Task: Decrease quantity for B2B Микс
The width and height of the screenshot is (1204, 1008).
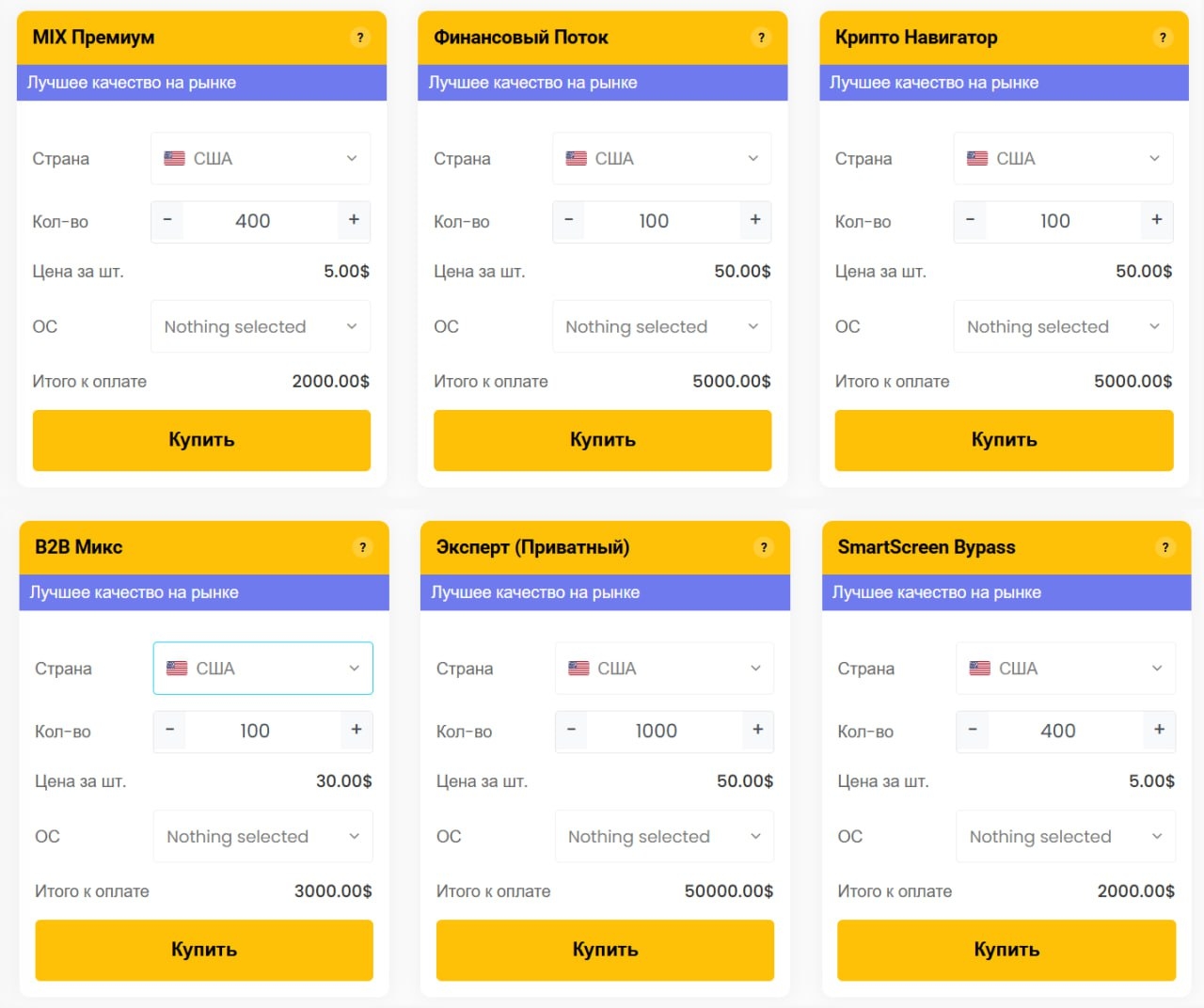Action: (170, 730)
